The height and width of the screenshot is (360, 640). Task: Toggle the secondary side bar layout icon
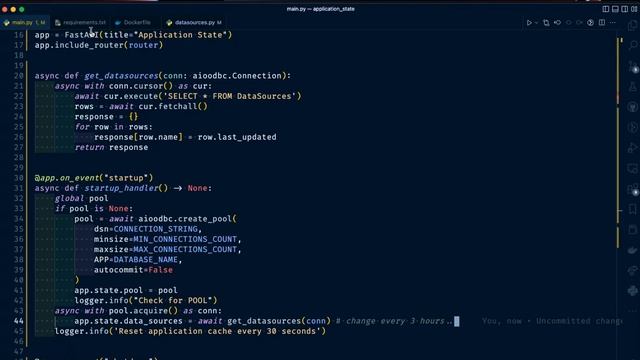[624, 9]
